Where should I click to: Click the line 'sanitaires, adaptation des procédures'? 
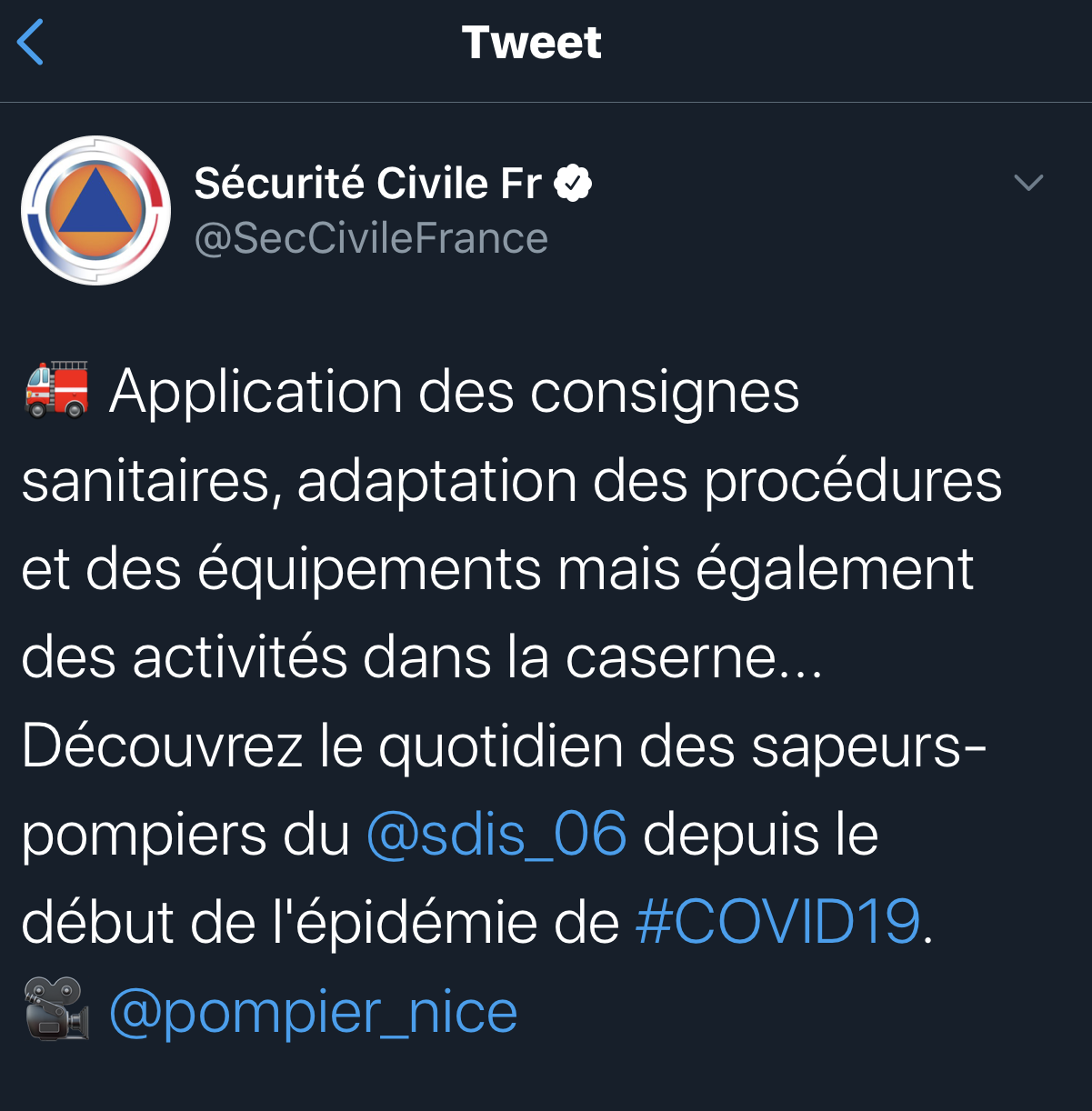[x=512, y=480]
